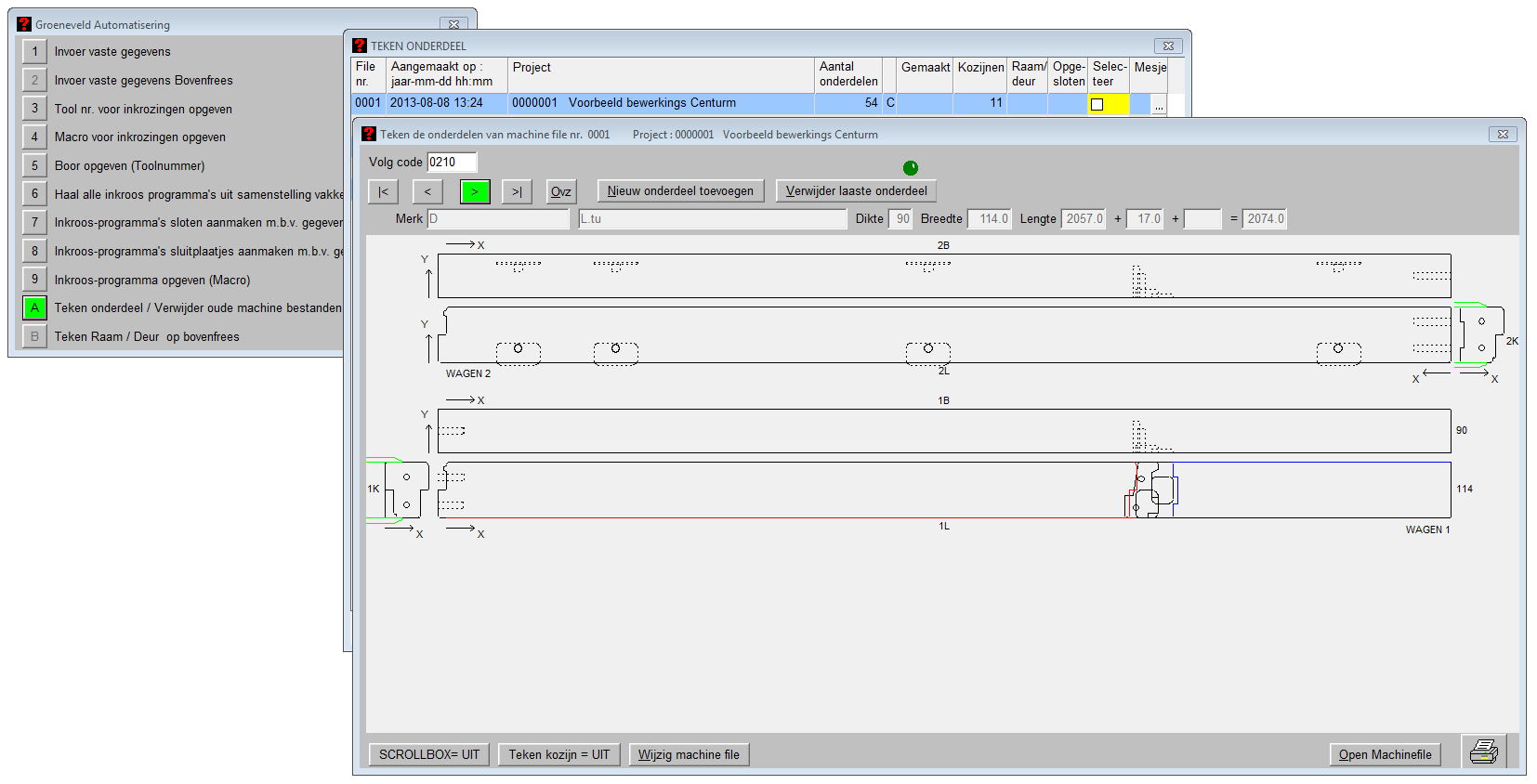This screenshot has height=784, width=1537.
Task: Toggle Teken kozijn = UIT
Action: tap(558, 754)
